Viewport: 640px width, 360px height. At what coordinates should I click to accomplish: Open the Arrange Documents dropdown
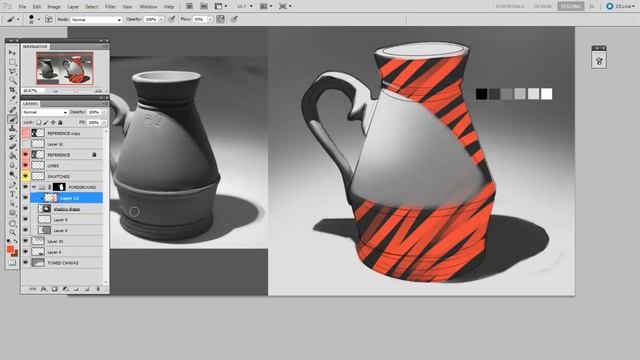(x=267, y=6)
